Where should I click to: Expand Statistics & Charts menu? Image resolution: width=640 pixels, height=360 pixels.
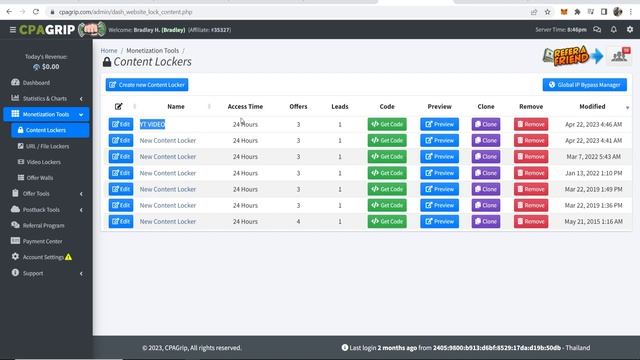pos(46,98)
